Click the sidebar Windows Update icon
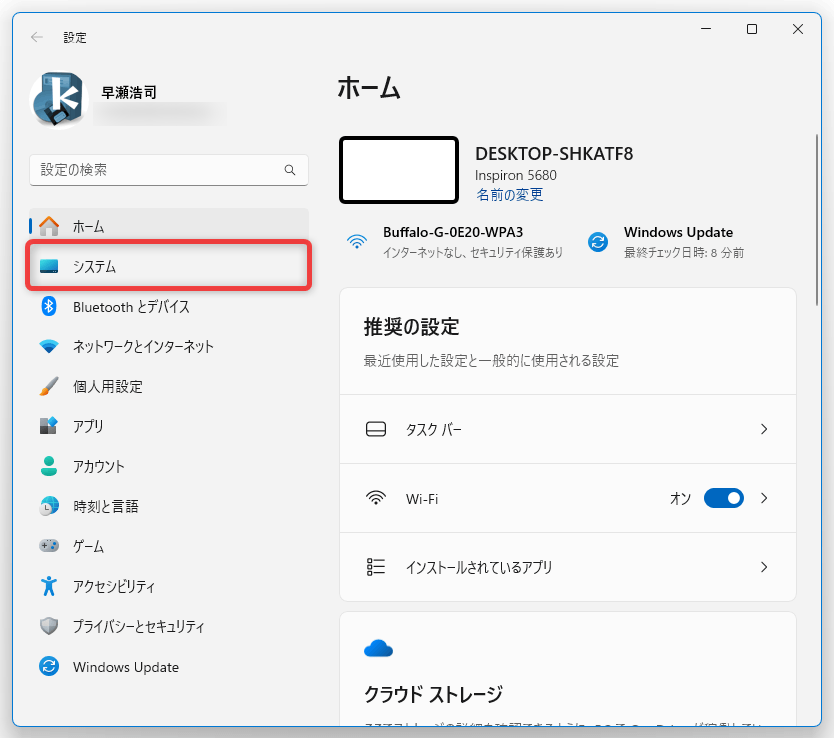 click(49, 666)
